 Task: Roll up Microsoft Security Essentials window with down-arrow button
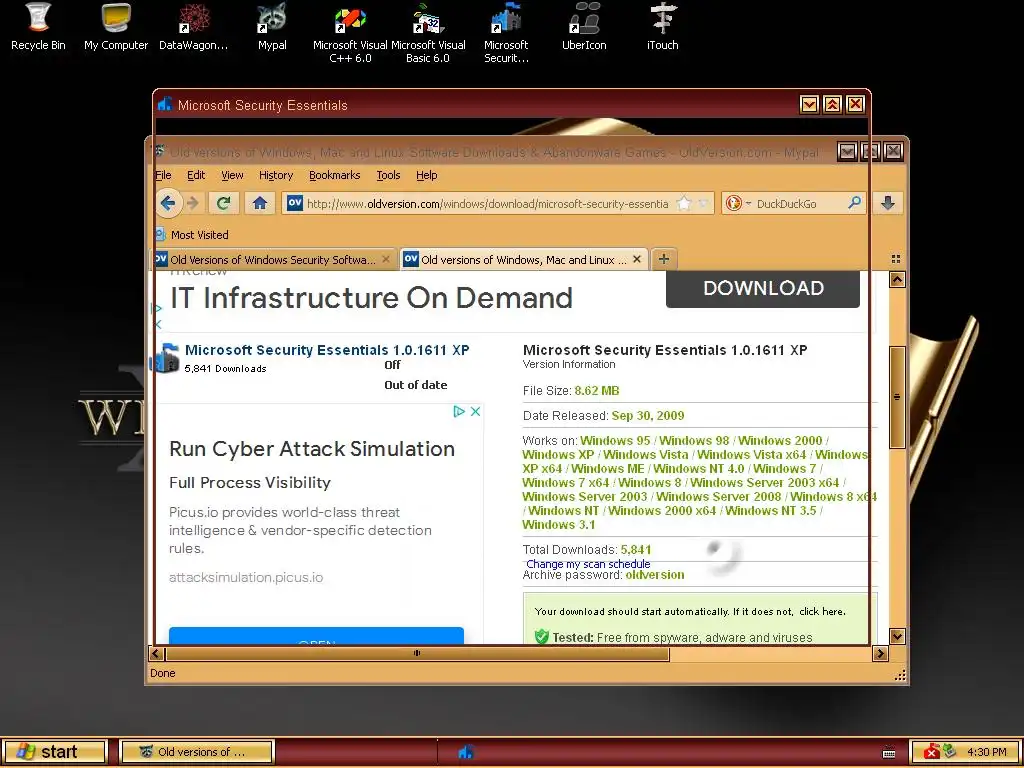pyautogui.click(x=809, y=104)
